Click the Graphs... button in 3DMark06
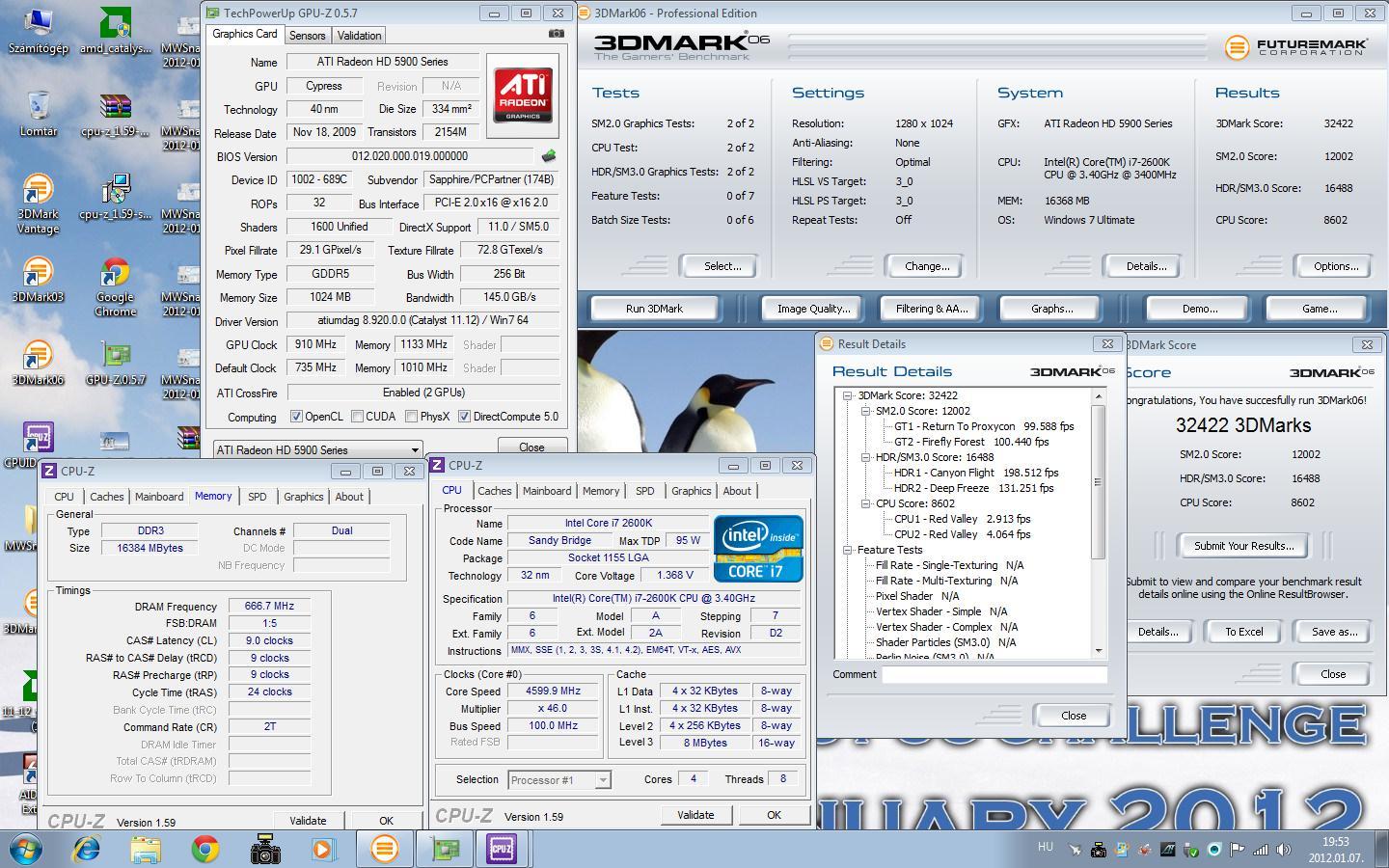Image resolution: width=1389 pixels, height=868 pixels. pos(1051,309)
